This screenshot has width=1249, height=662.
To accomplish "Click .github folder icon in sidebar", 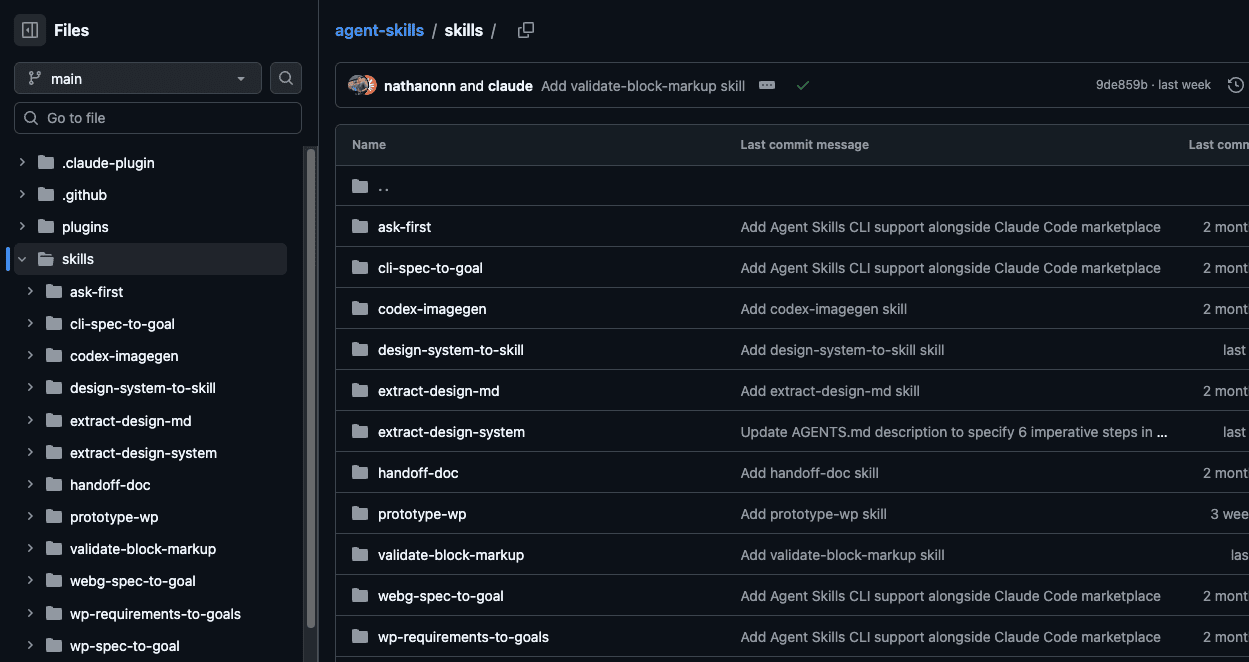I will 46,194.
